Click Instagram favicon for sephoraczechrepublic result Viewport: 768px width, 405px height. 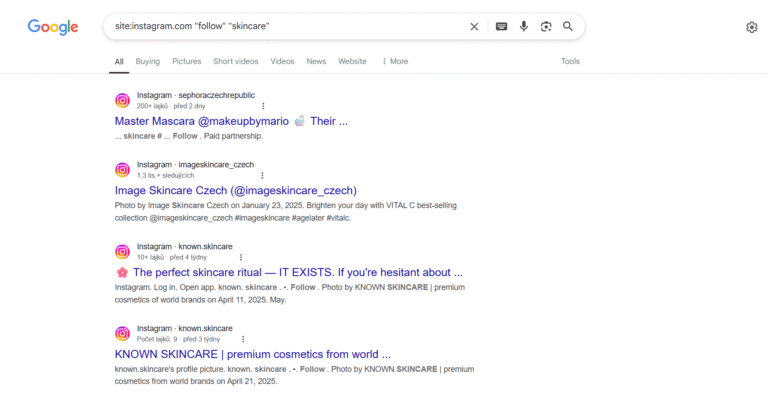(x=122, y=100)
